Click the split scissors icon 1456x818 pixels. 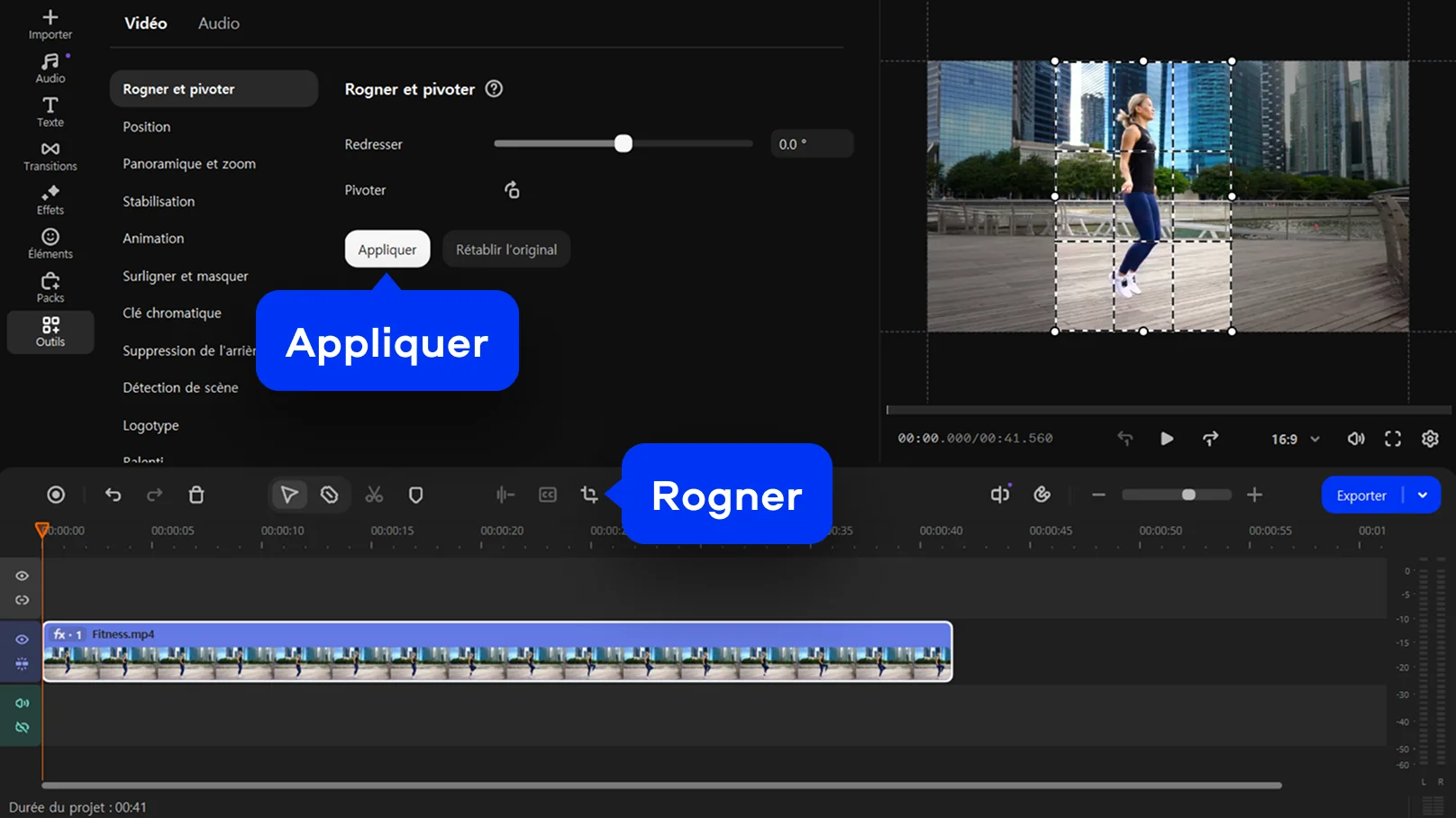point(374,495)
